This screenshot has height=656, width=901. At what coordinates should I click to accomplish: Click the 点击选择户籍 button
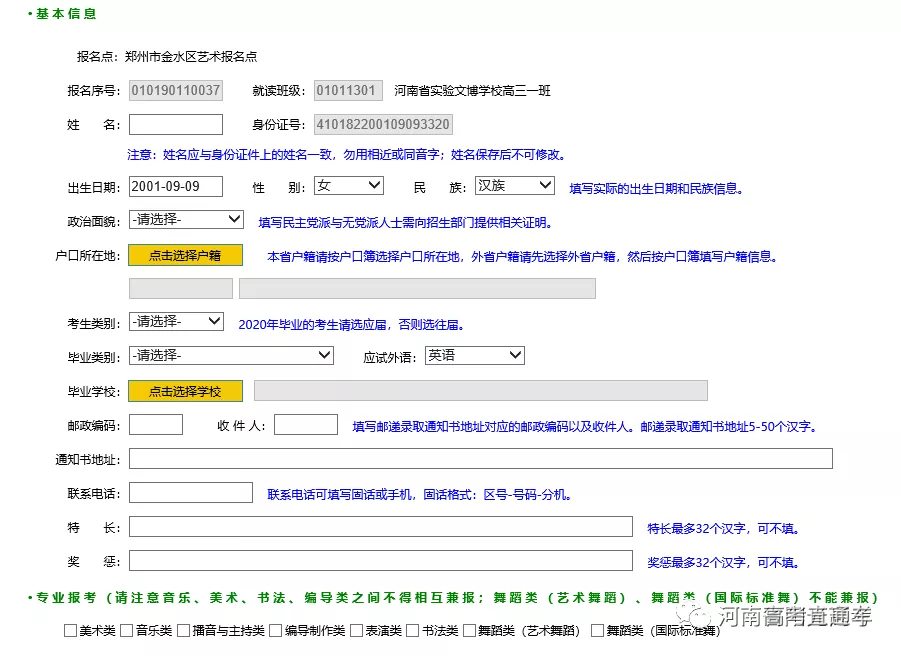tap(185, 255)
